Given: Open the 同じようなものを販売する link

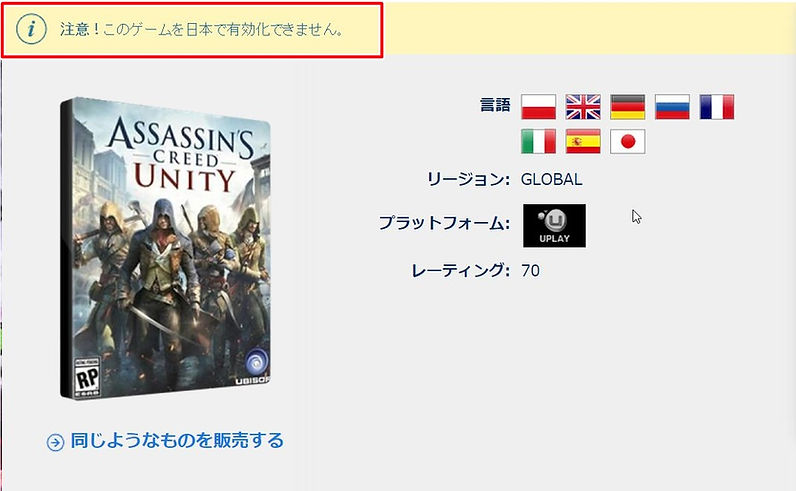Looking at the screenshot, I should (x=177, y=440).
